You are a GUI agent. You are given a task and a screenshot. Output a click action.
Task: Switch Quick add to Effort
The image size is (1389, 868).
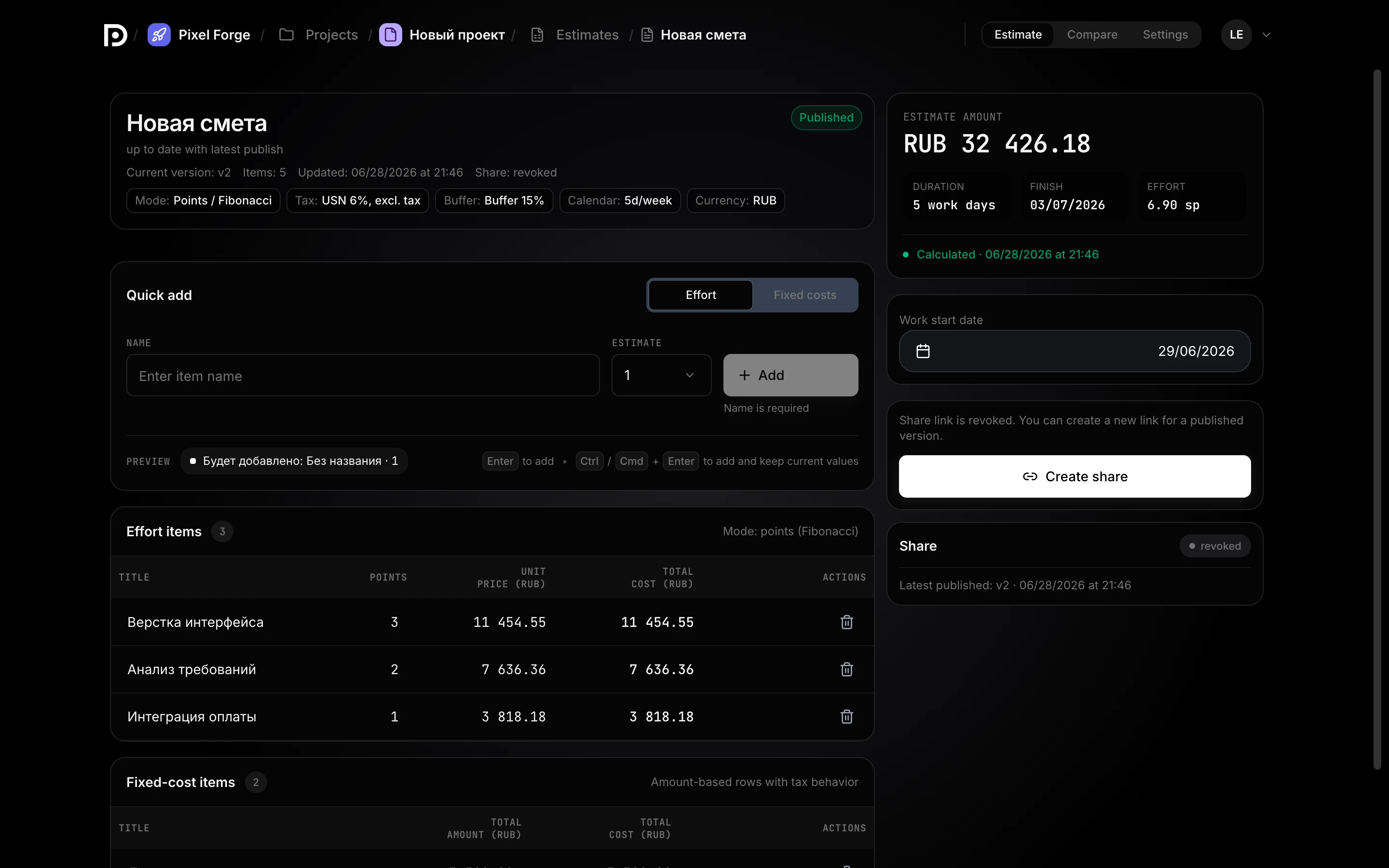point(700,295)
